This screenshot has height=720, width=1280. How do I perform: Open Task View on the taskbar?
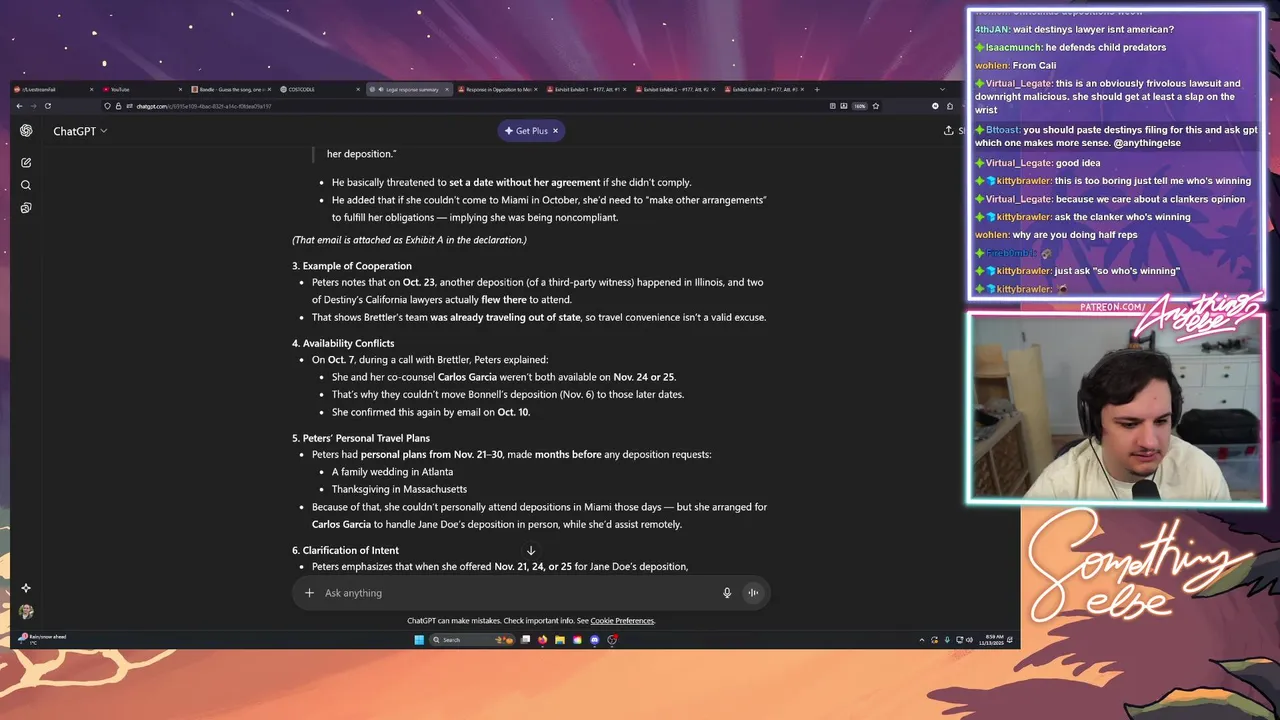(x=525, y=640)
